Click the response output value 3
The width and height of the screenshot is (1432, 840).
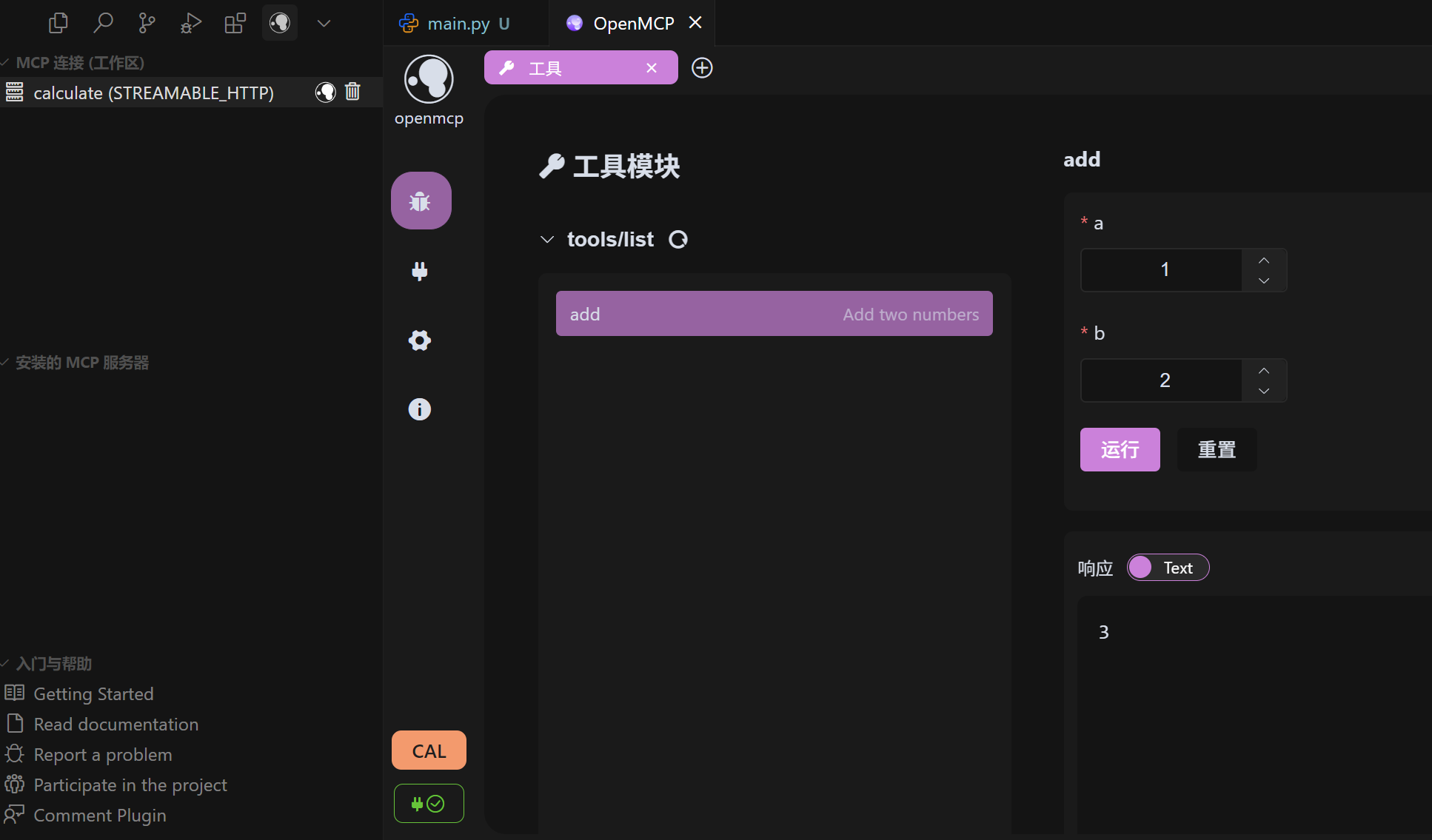tap(1103, 632)
